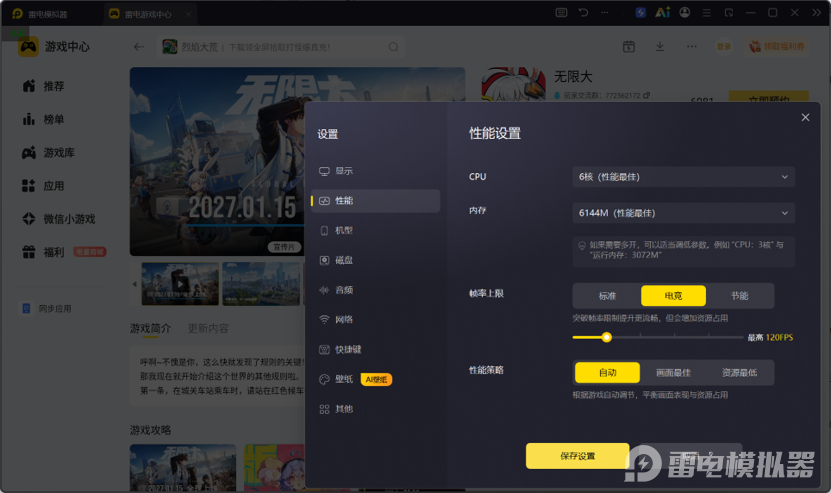Viewport: 831px width, 493px height.
Task: Open the hamburger menu in title bar
Action: [x=707, y=13]
